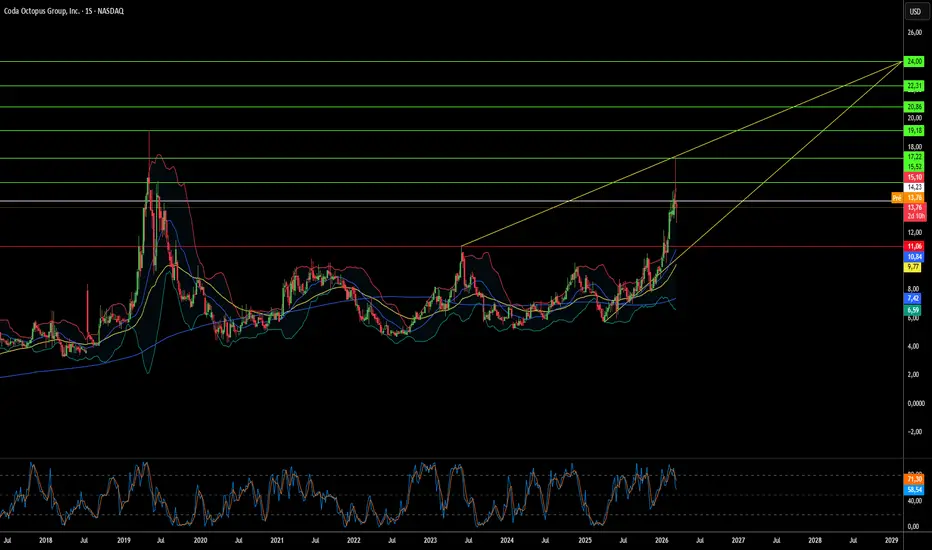932x550 pixels.
Task: Click the 2023 label on time axis
Action: tap(430, 540)
